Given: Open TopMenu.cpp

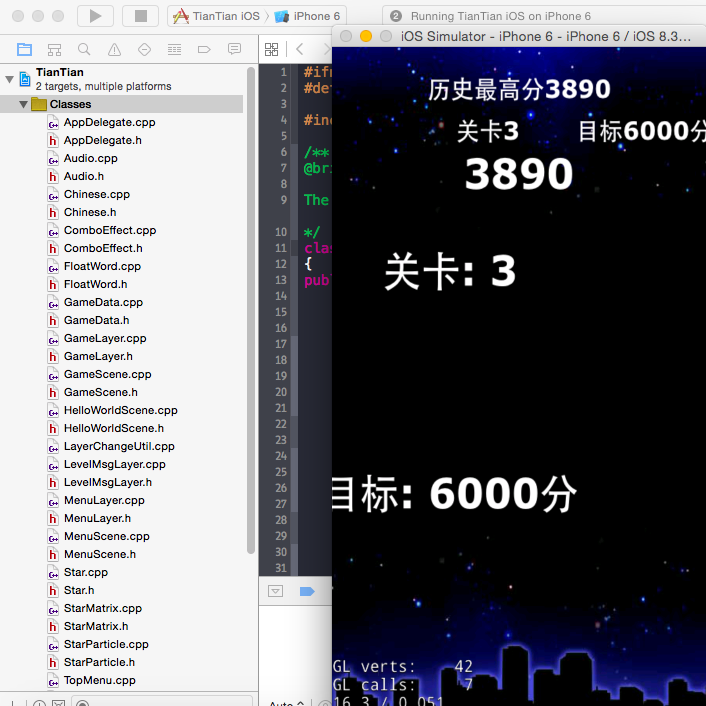Looking at the screenshot, I should tap(100, 681).
